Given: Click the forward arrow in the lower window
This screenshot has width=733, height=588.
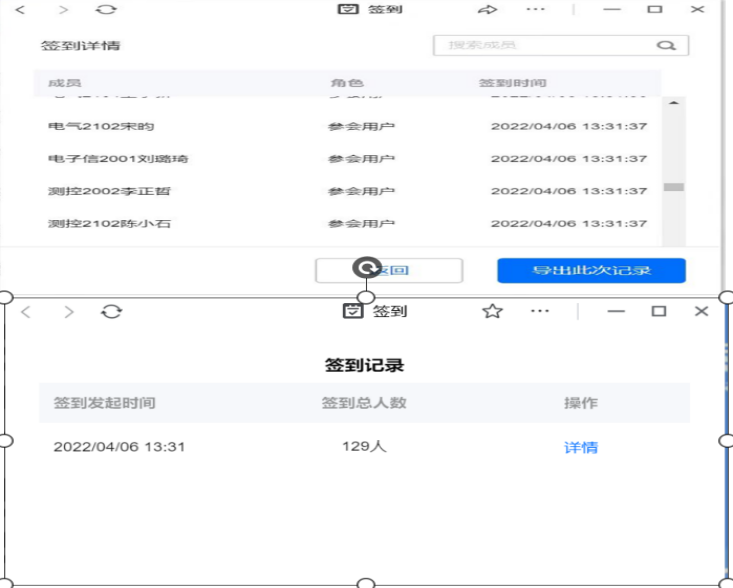Looking at the screenshot, I should (69, 311).
